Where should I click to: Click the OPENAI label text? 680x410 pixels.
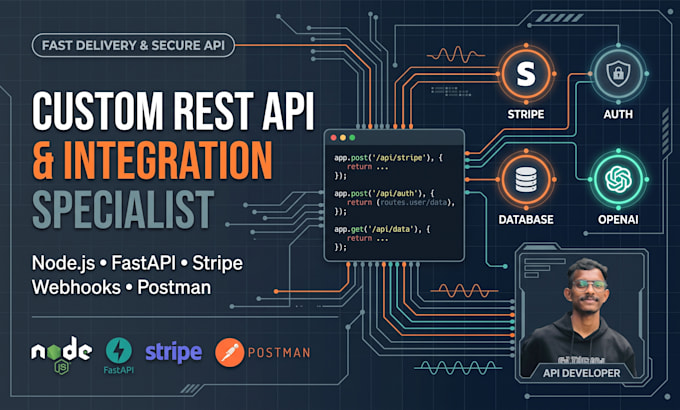(x=618, y=220)
